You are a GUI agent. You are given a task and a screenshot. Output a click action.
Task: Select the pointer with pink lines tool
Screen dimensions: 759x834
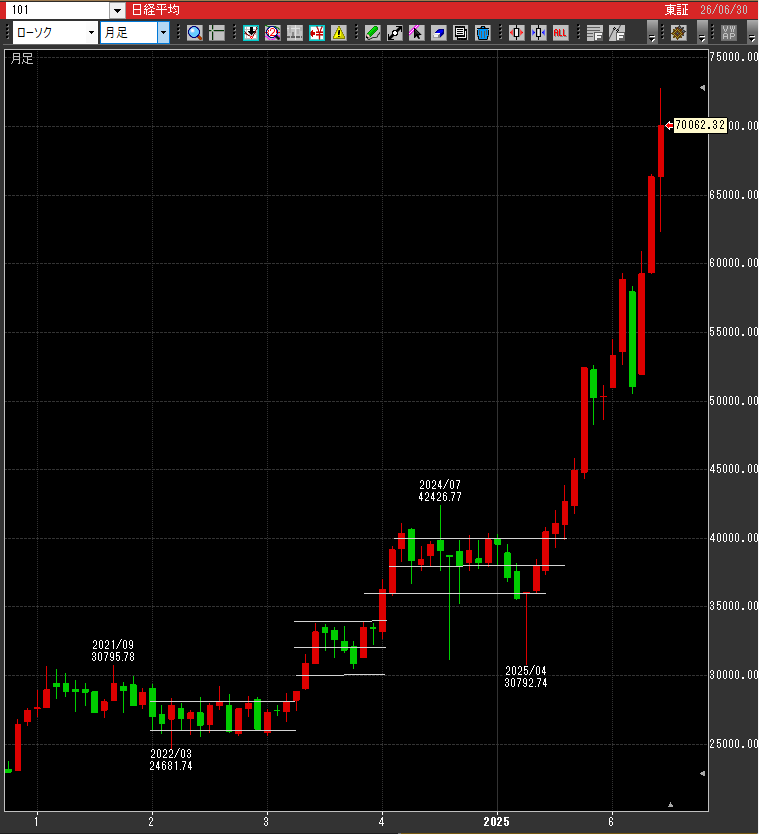tap(416, 33)
